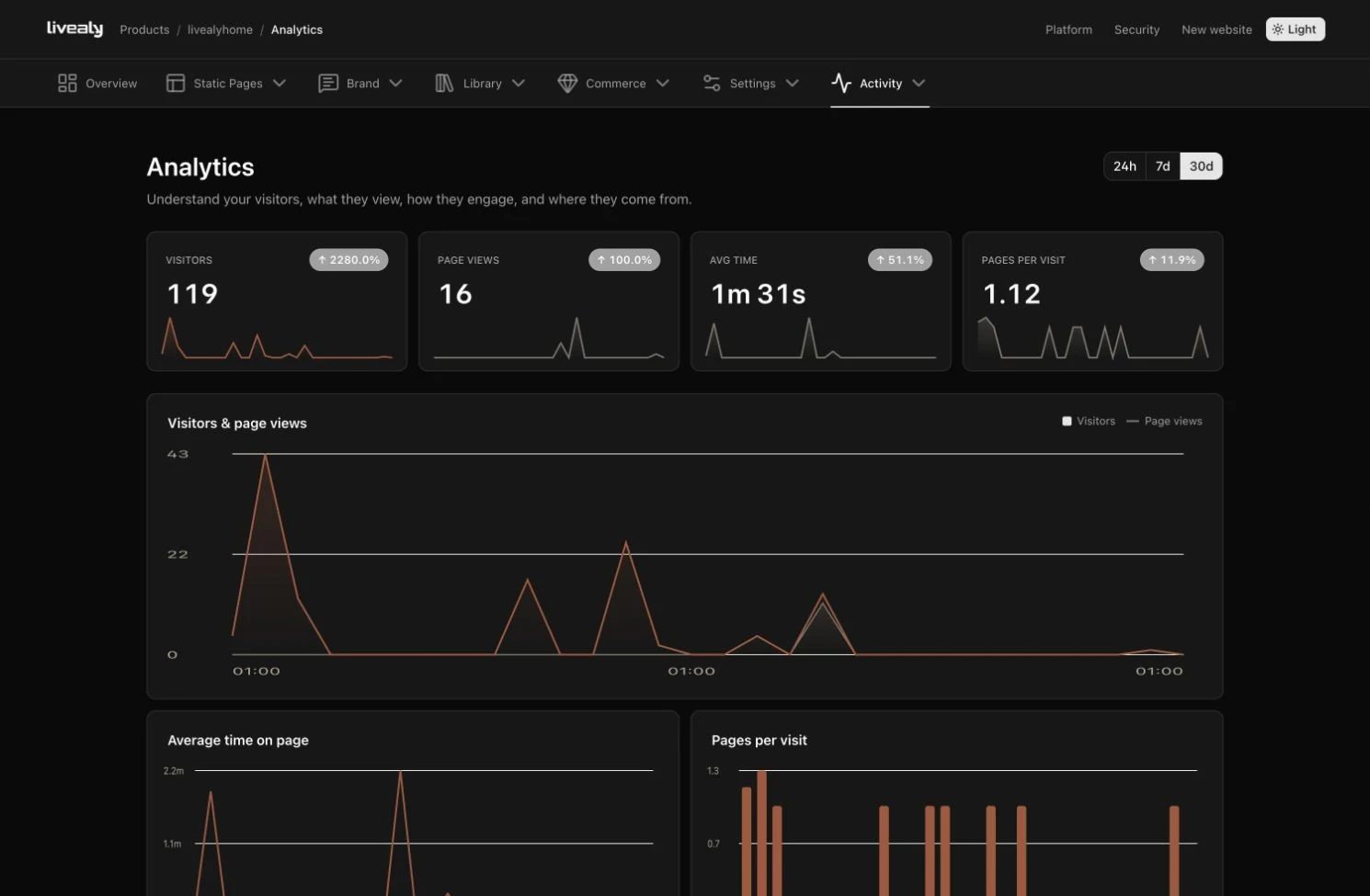Expand the Brand dropdown chevron
Image resolution: width=1370 pixels, height=896 pixels.
[396, 84]
